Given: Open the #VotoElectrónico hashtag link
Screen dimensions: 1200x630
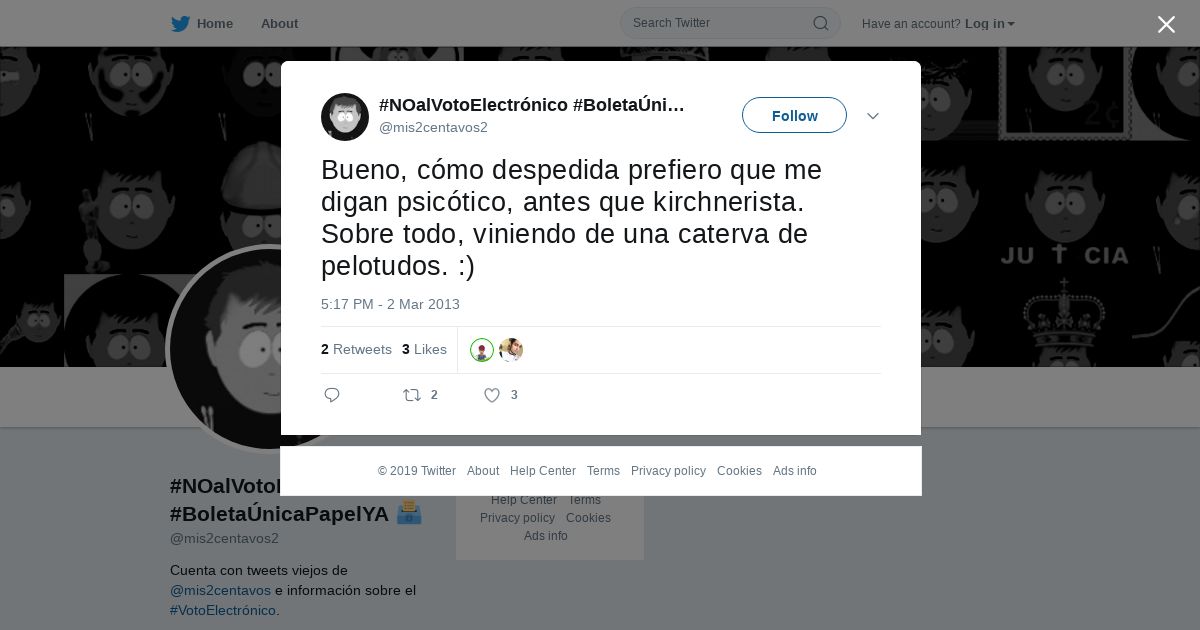Looking at the screenshot, I should tap(223, 610).
